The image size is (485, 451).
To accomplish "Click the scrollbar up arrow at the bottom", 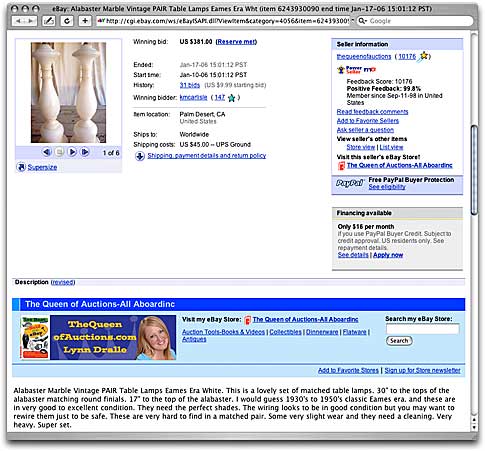I will [474, 420].
